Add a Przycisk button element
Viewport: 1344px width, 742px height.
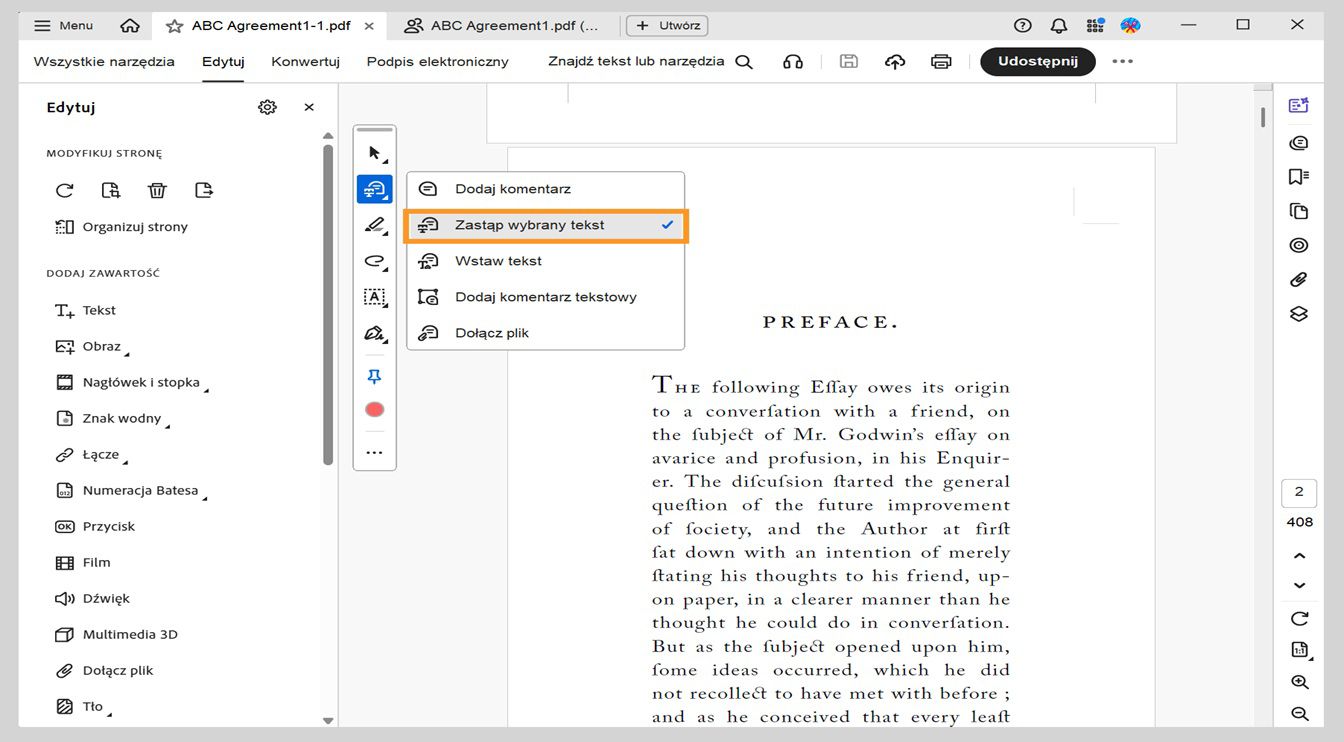point(94,527)
